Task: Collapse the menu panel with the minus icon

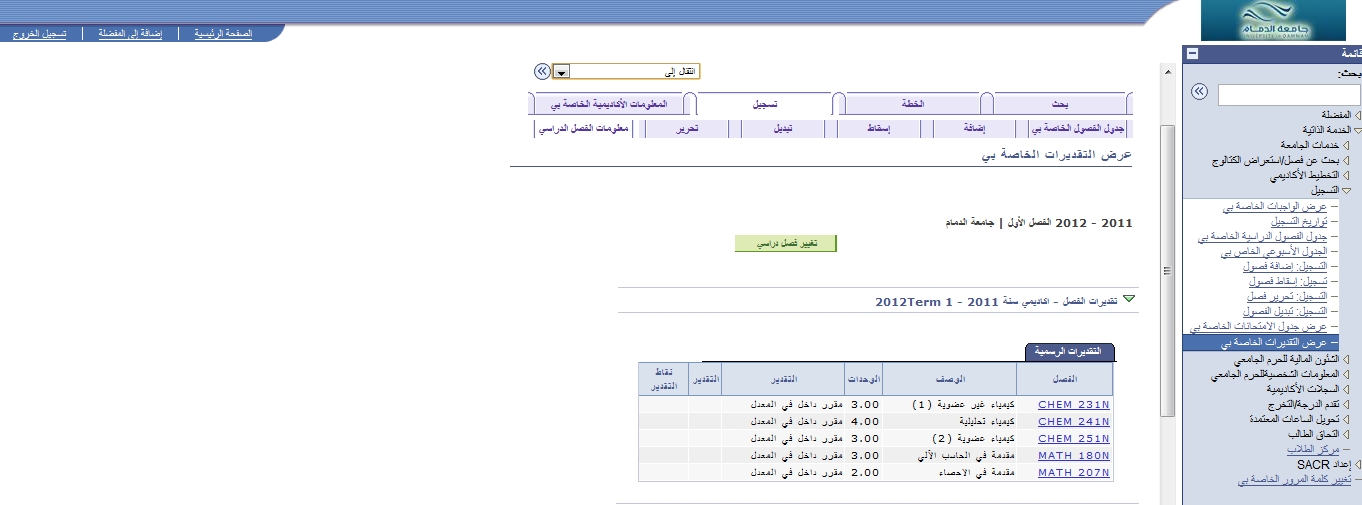Action: pos(1191,54)
